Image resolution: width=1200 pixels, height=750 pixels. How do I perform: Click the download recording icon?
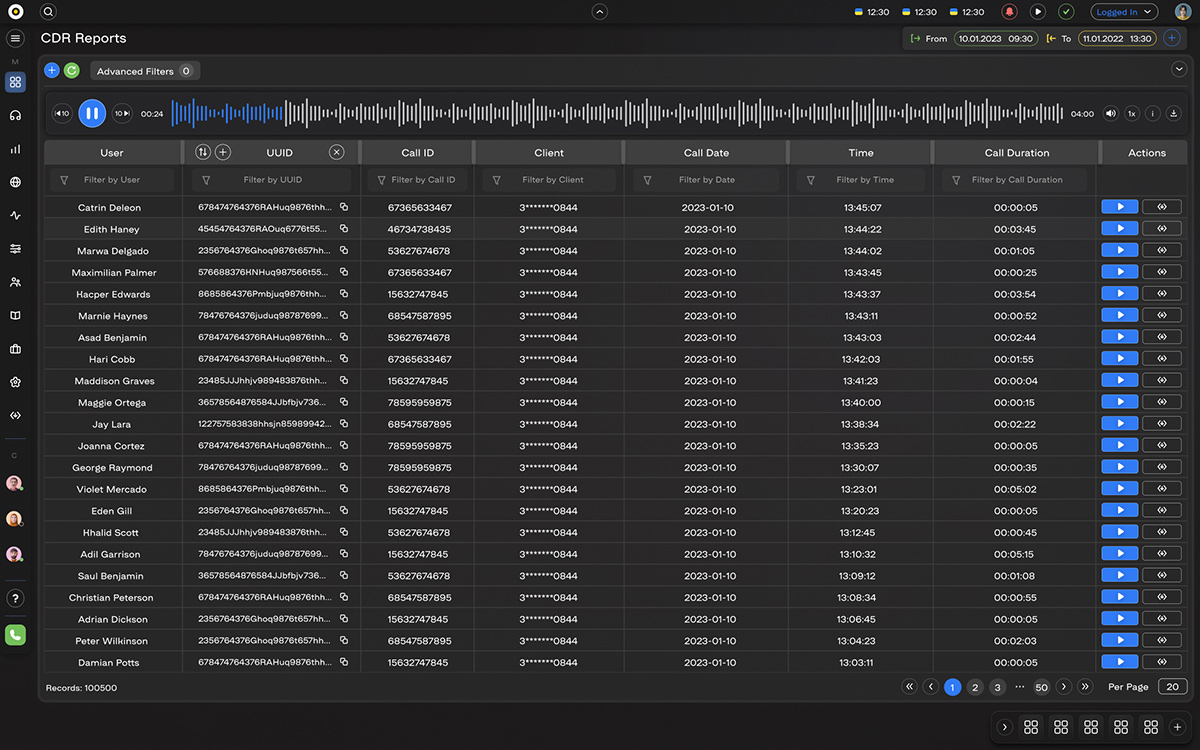(1173, 114)
